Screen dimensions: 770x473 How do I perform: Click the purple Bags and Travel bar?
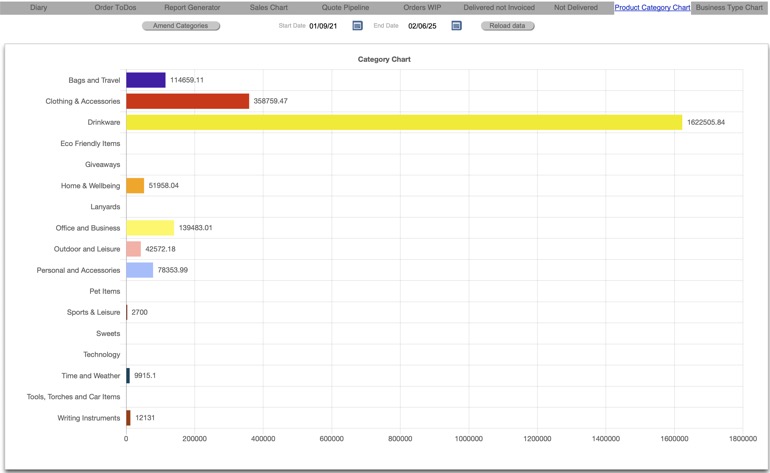[x=146, y=80]
